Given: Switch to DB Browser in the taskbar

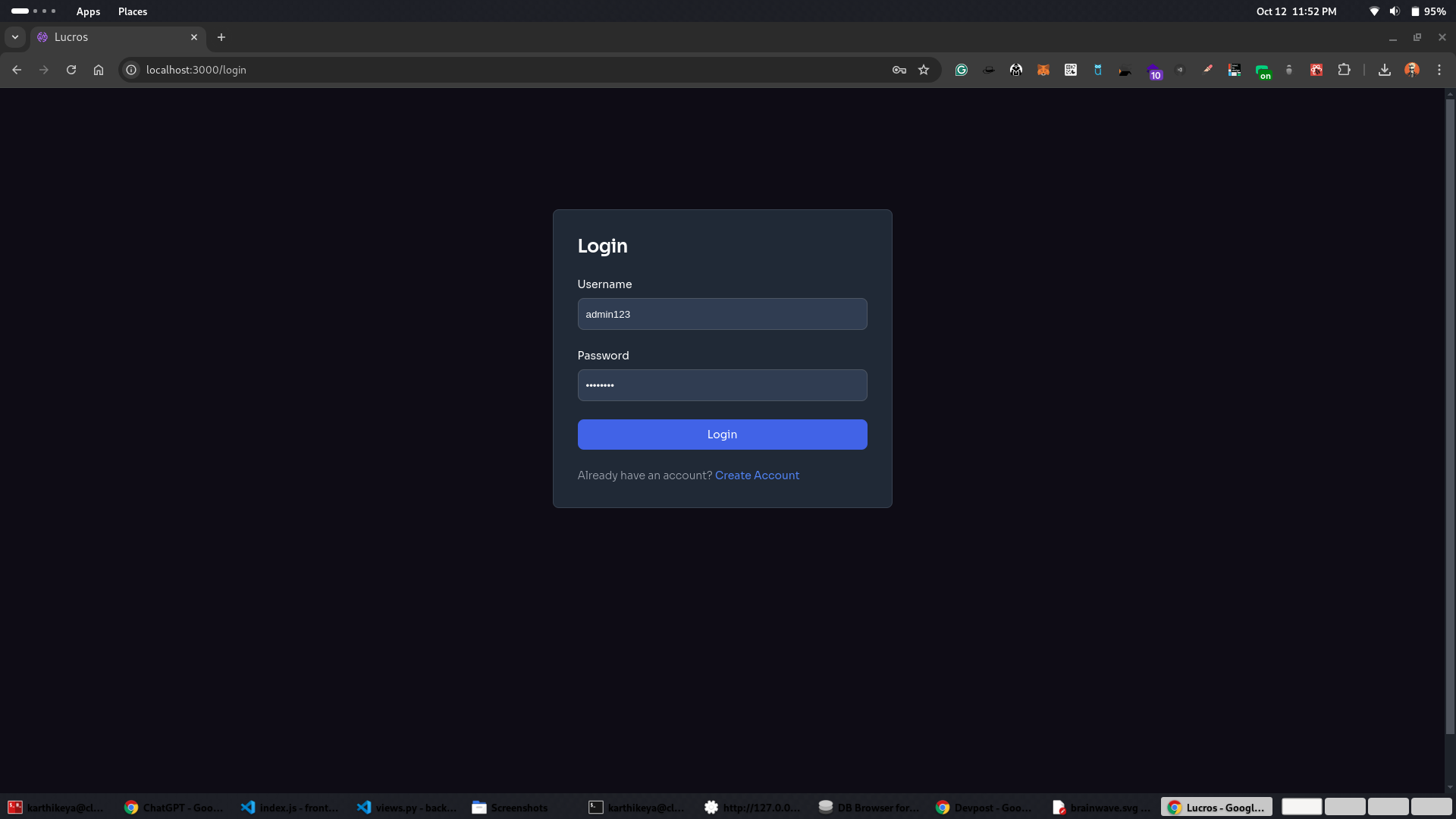Looking at the screenshot, I should coord(870,808).
